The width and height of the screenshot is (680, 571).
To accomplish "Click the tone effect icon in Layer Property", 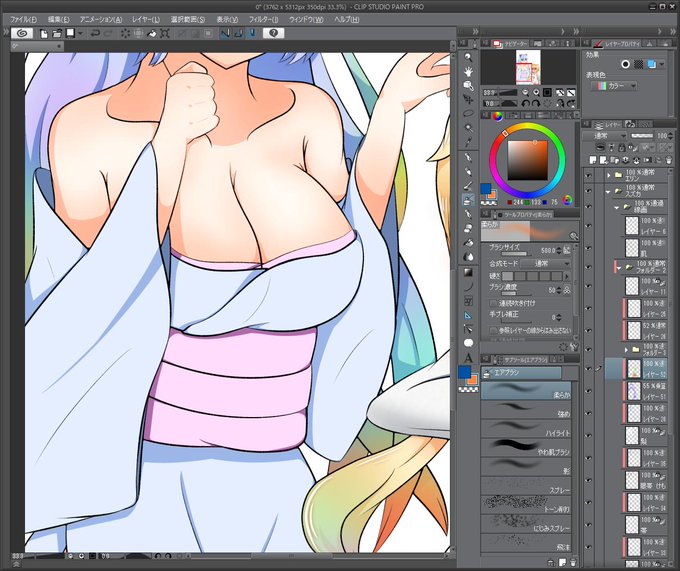I will pyautogui.click(x=638, y=64).
